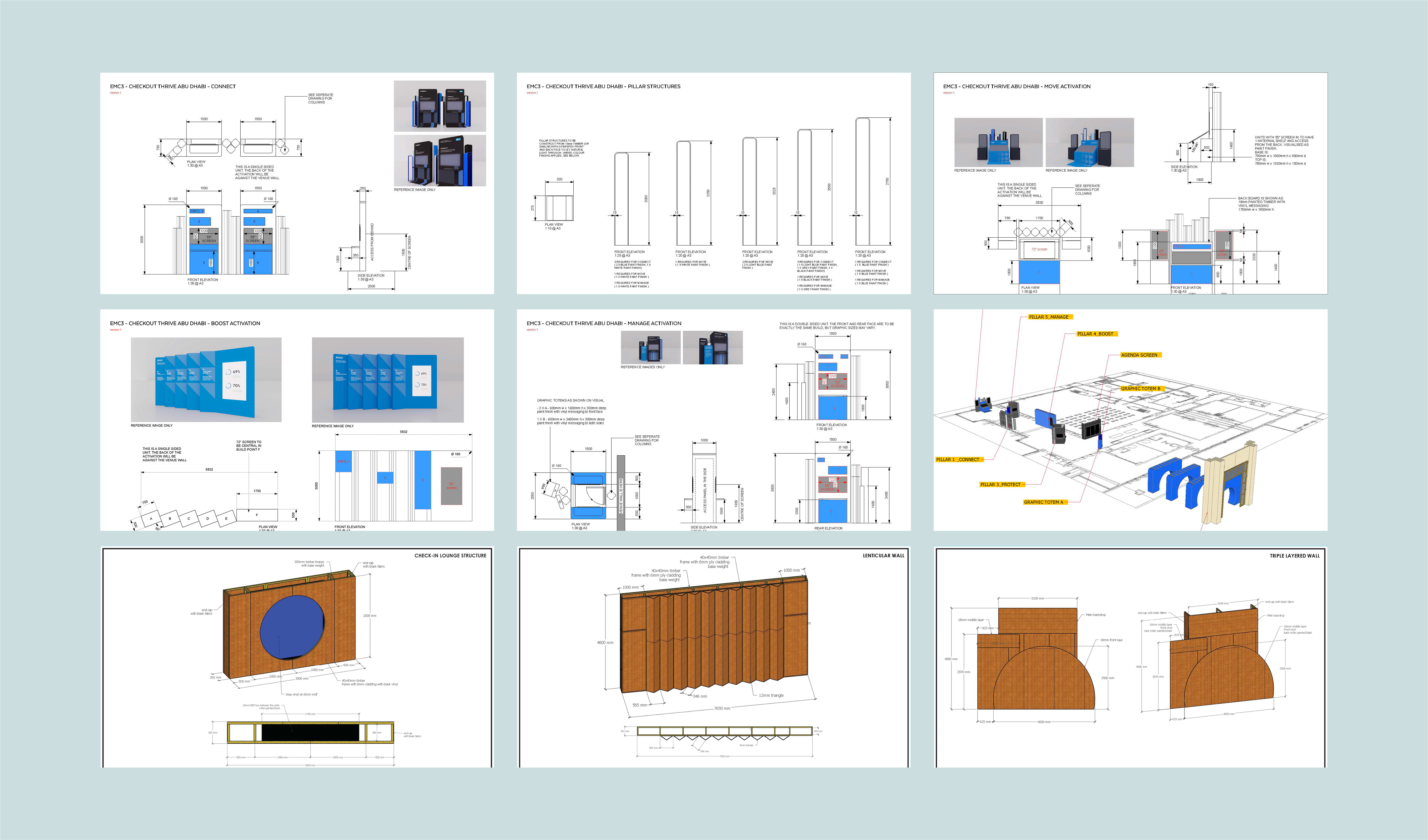The image size is (1428, 840).
Task: Select the '12mm triangle' annotation
Action: [x=771, y=695]
